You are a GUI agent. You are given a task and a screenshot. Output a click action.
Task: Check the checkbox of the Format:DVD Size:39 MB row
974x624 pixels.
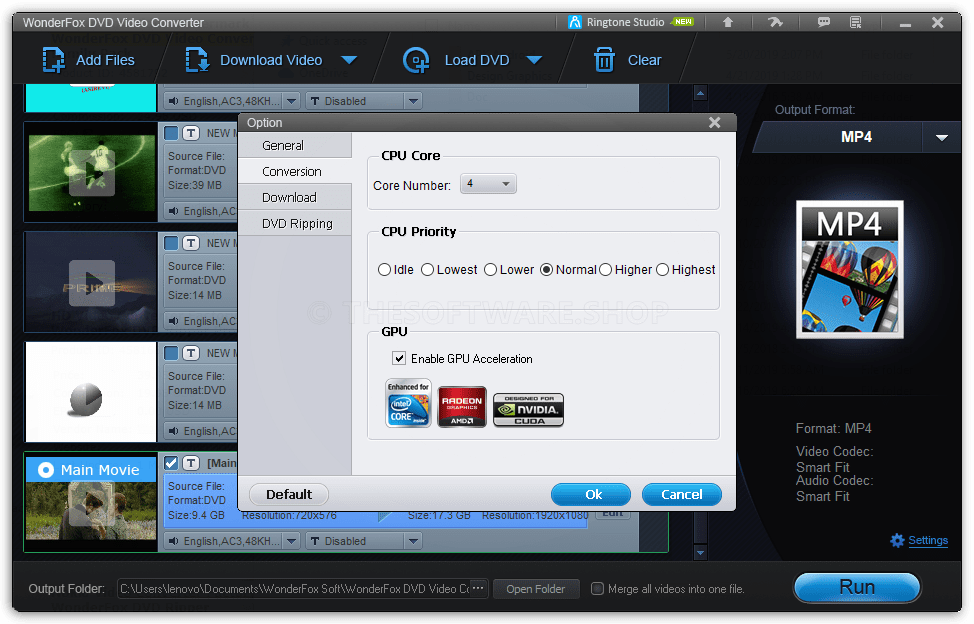[x=171, y=133]
